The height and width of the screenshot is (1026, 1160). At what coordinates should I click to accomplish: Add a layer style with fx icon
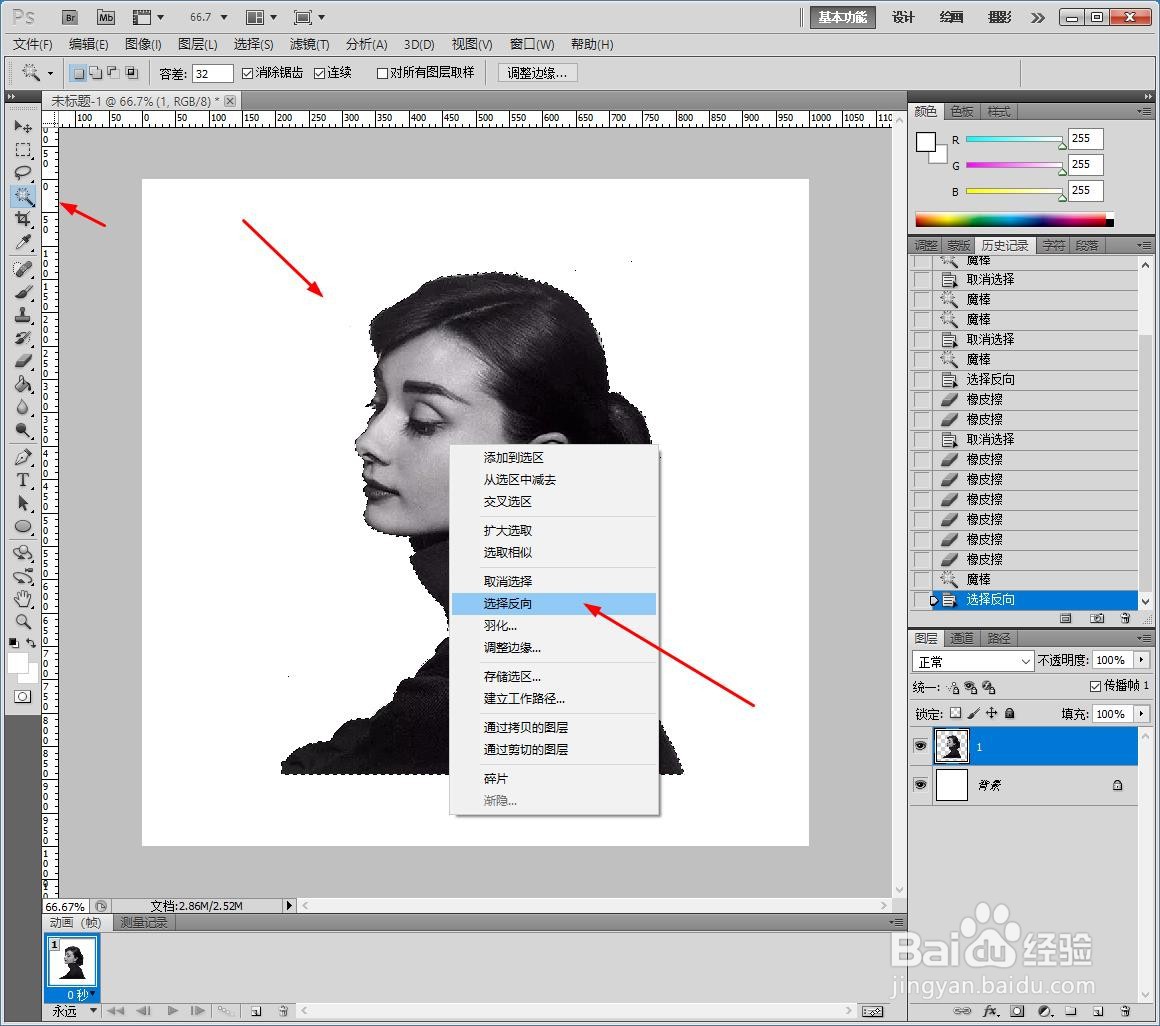click(x=990, y=1011)
